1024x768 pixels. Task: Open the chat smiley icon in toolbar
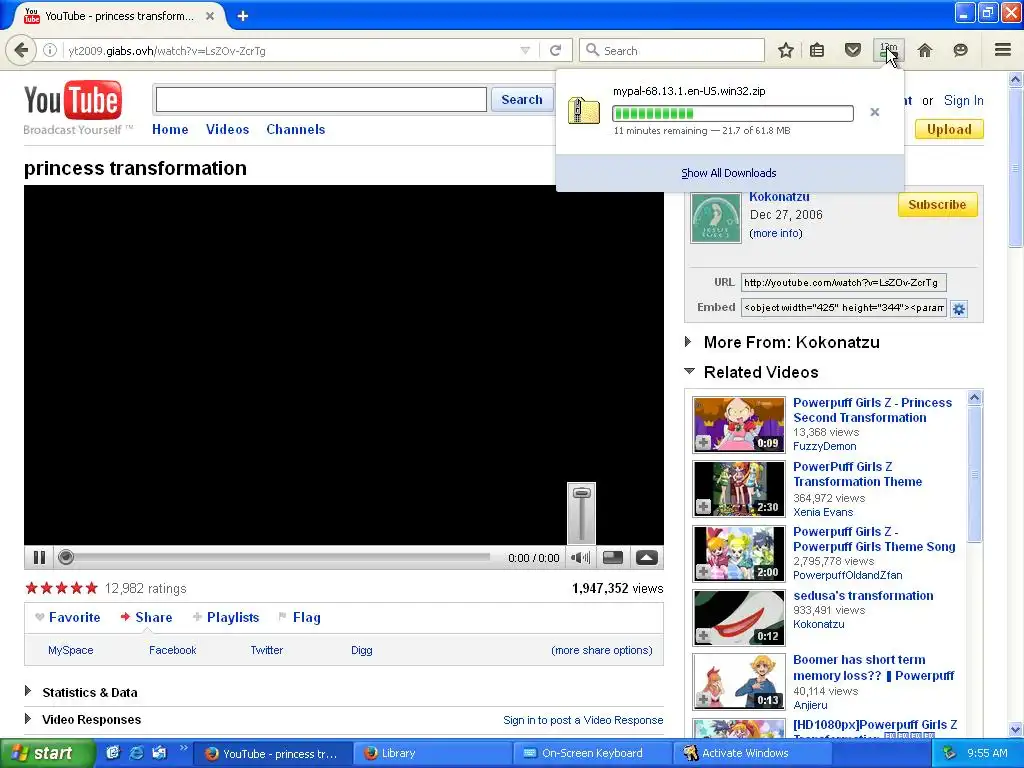click(960, 50)
